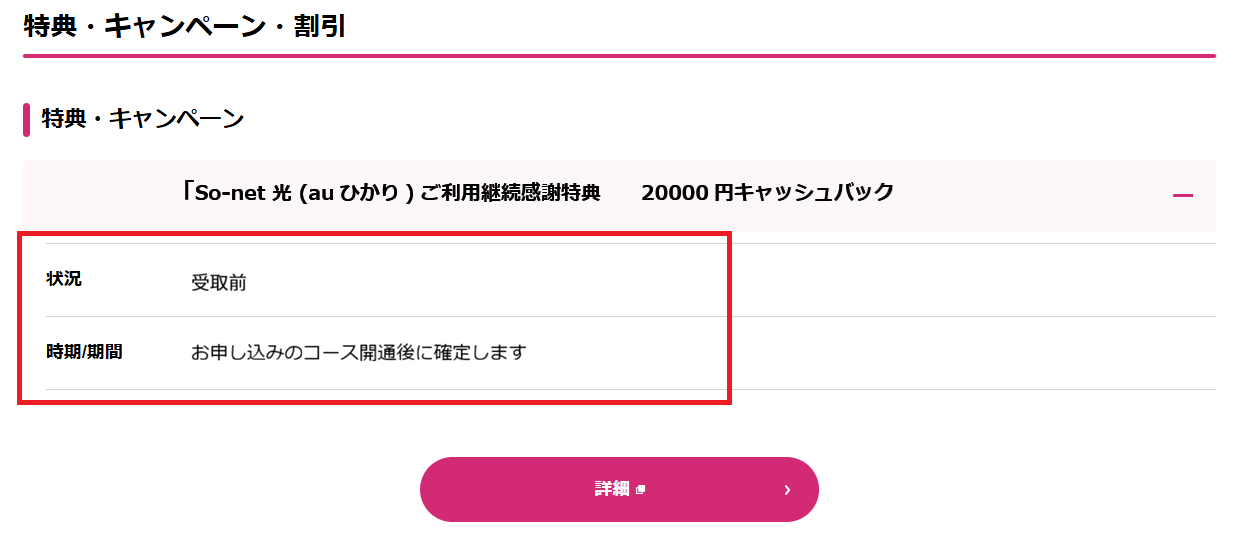Click the red highlight box border
The width and height of the screenshot is (1238, 541).
click(731, 320)
